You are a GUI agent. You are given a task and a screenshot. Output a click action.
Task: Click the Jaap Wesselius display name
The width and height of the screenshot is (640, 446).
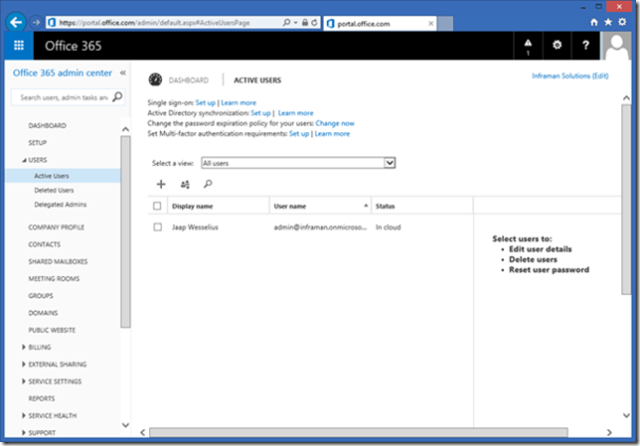(x=195, y=227)
